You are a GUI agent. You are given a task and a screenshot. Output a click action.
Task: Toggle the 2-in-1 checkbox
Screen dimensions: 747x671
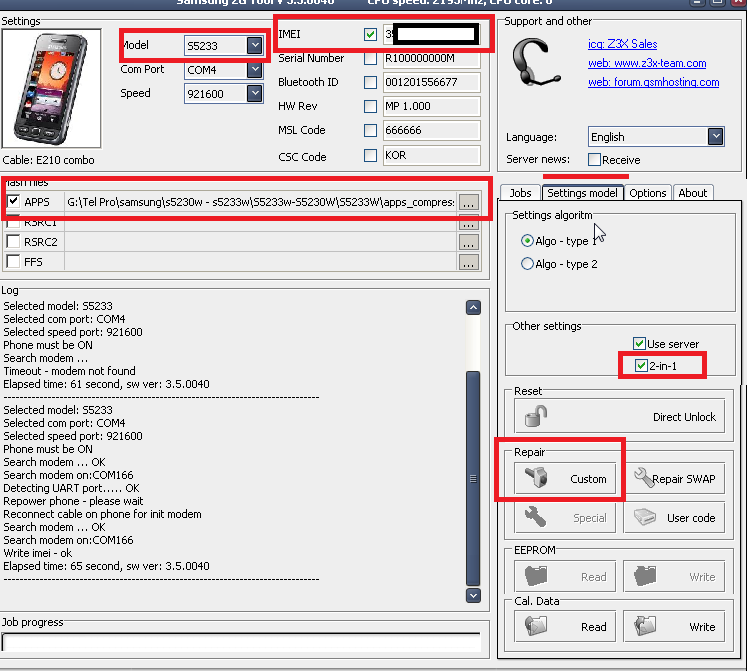[x=641, y=366]
